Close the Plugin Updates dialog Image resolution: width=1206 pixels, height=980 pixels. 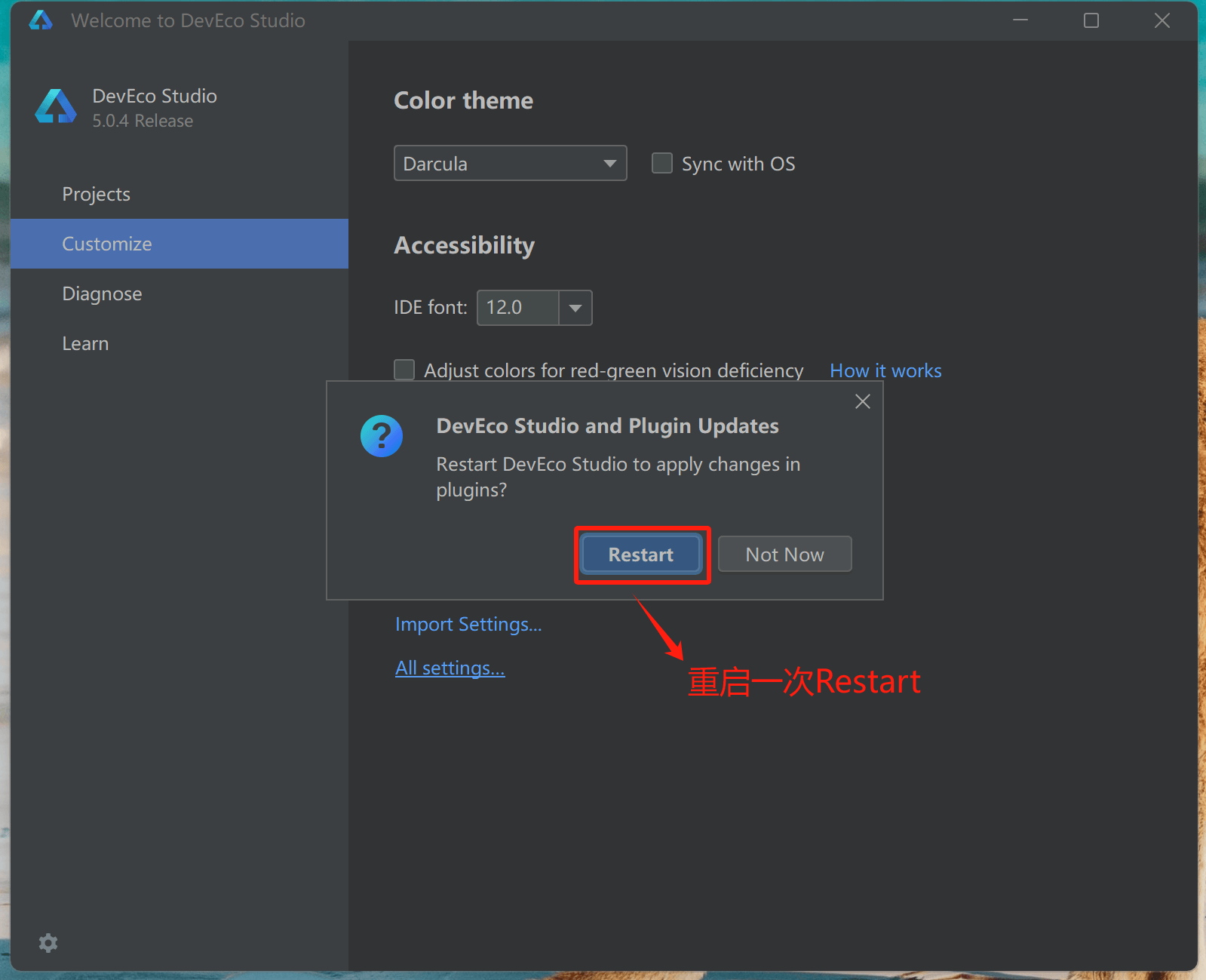[863, 401]
